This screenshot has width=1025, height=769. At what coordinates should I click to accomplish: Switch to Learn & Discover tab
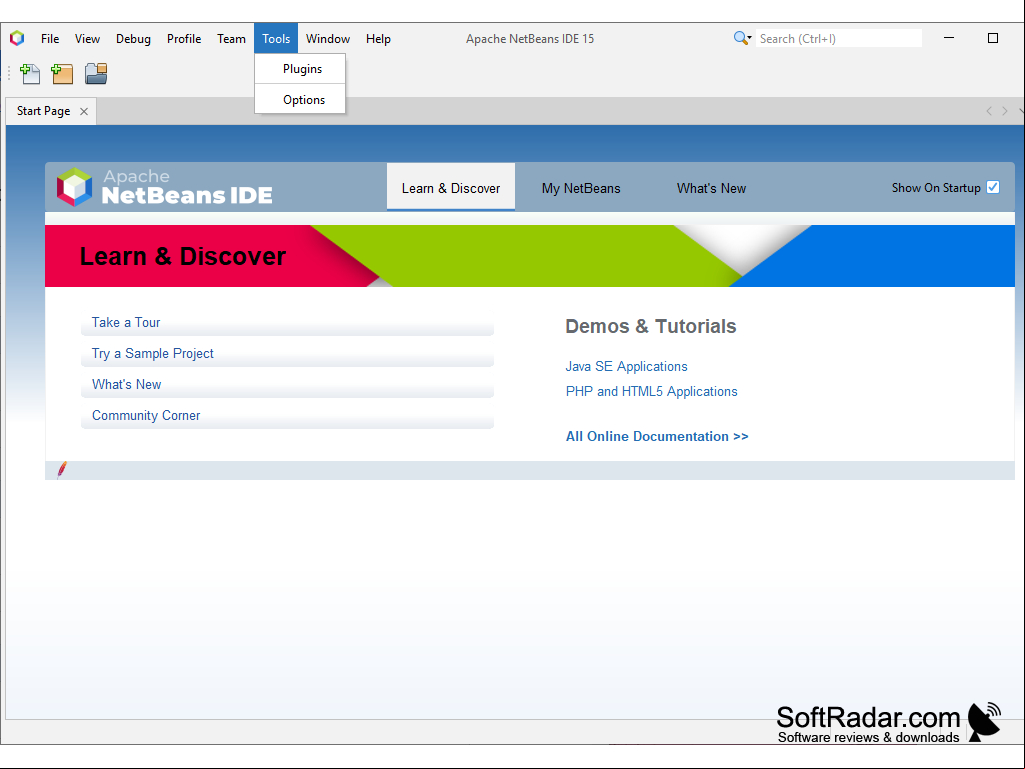pos(451,188)
